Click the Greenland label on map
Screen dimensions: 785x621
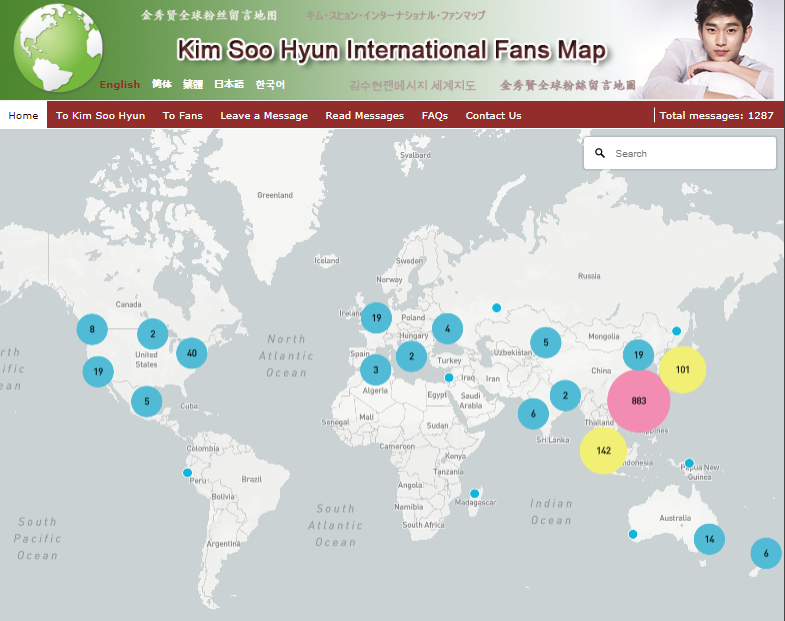(x=275, y=195)
